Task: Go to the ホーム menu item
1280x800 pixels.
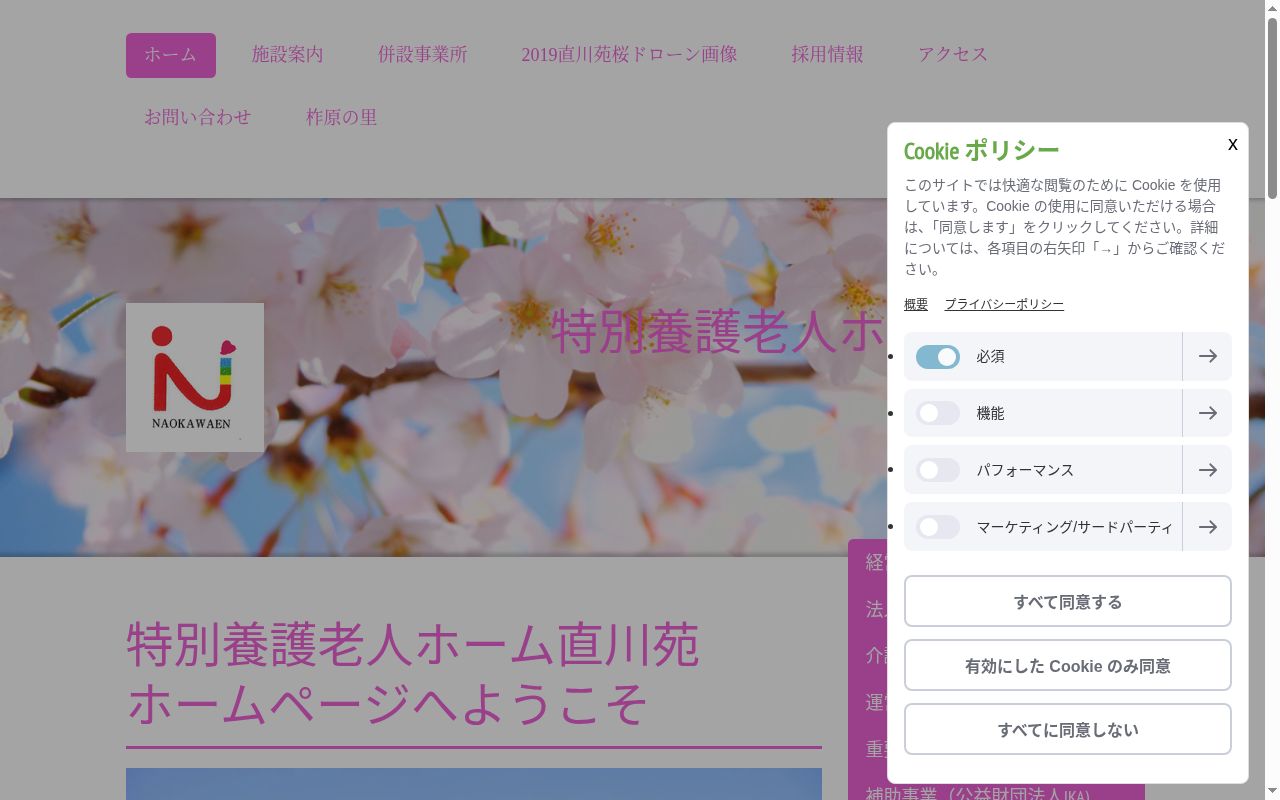Action: pos(171,55)
